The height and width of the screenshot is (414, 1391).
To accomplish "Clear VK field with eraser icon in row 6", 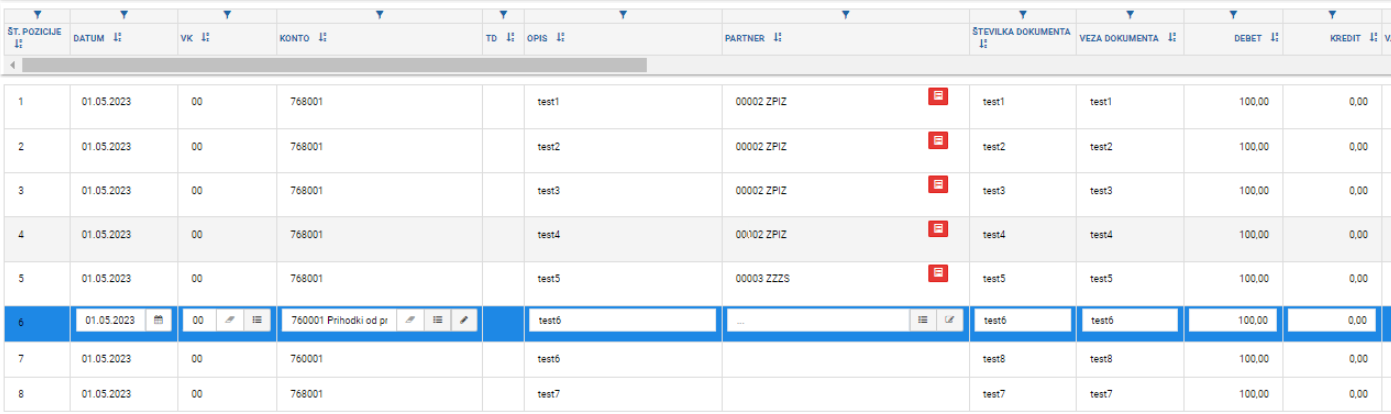I will (229, 320).
